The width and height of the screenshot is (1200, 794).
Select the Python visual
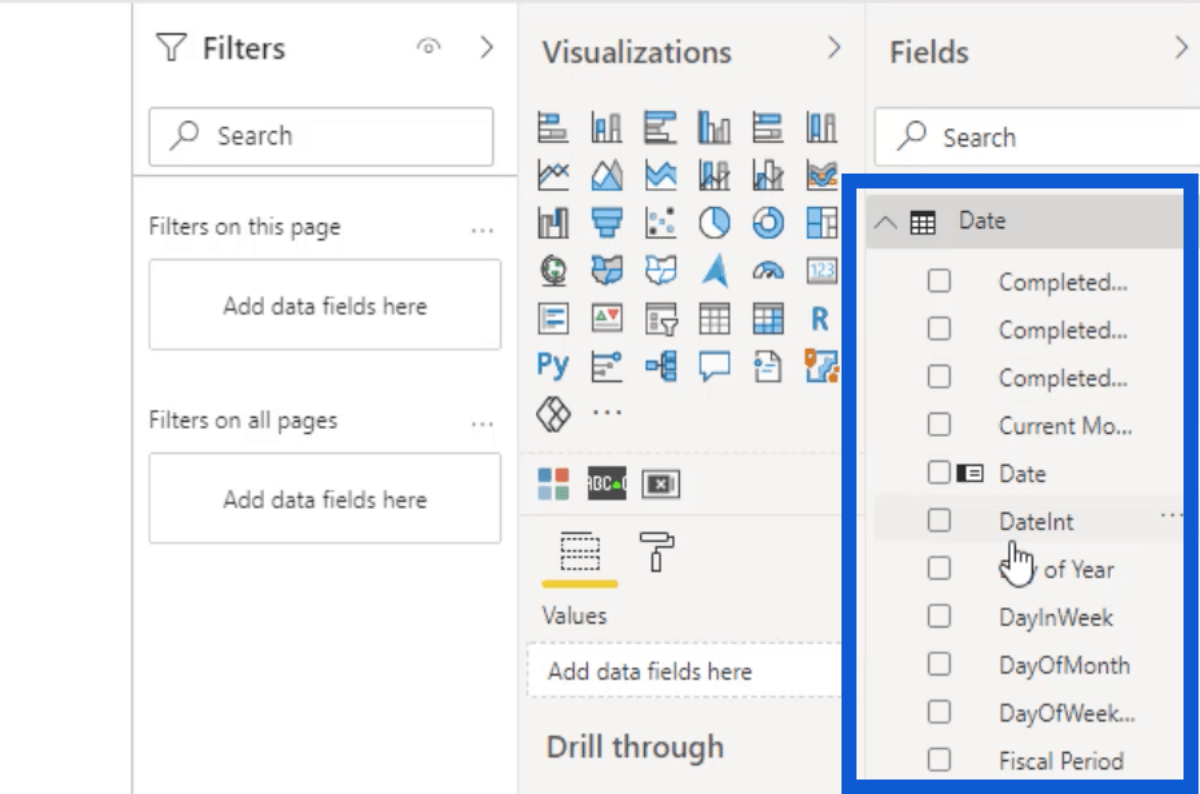tap(553, 365)
